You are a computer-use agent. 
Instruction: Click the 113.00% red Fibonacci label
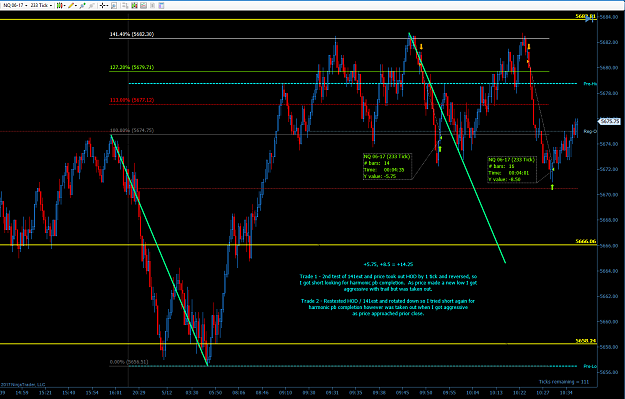(x=132, y=100)
